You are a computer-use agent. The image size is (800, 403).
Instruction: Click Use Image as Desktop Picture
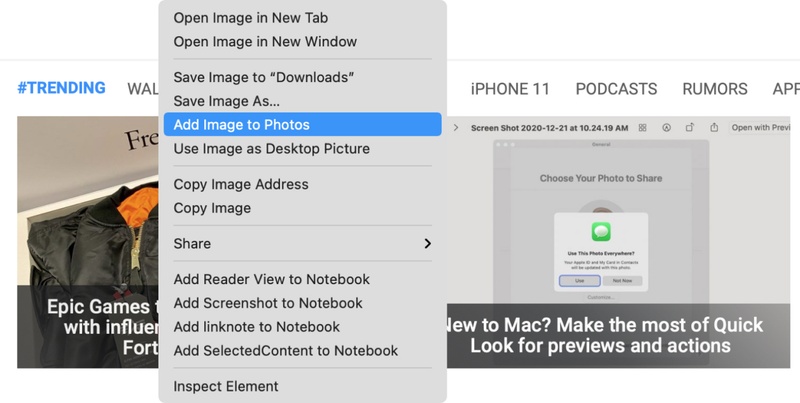[303, 148]
